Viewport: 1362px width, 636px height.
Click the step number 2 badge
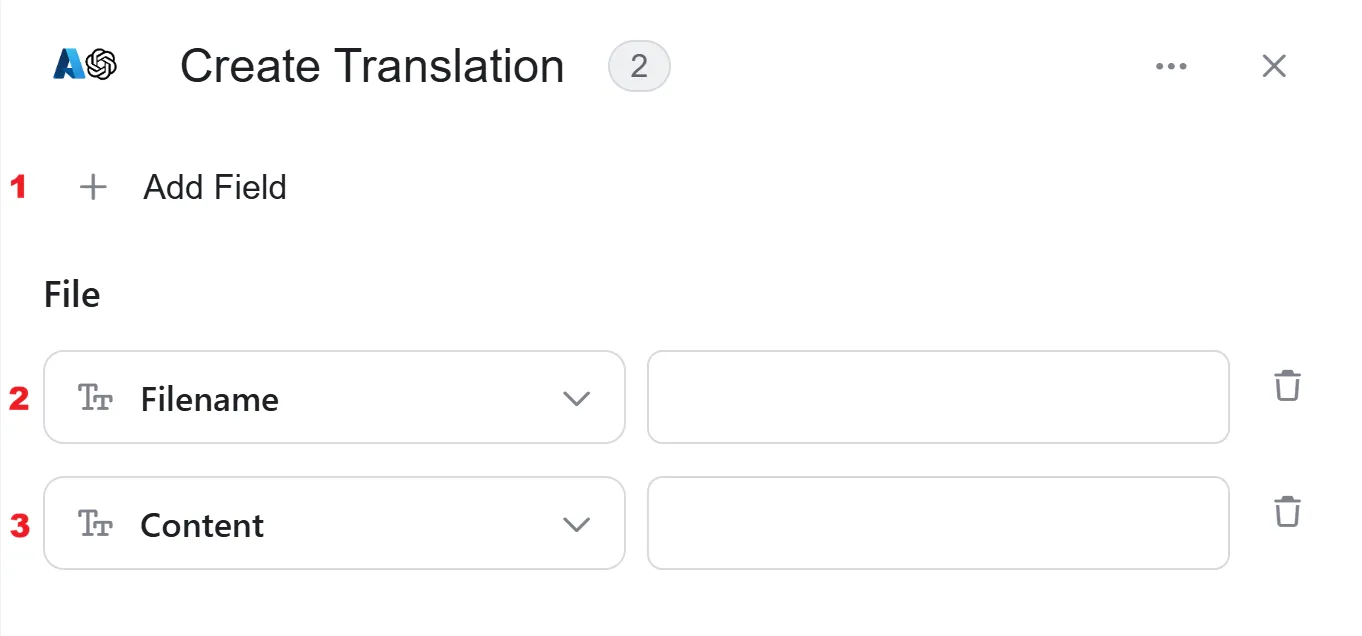(639, 67)
